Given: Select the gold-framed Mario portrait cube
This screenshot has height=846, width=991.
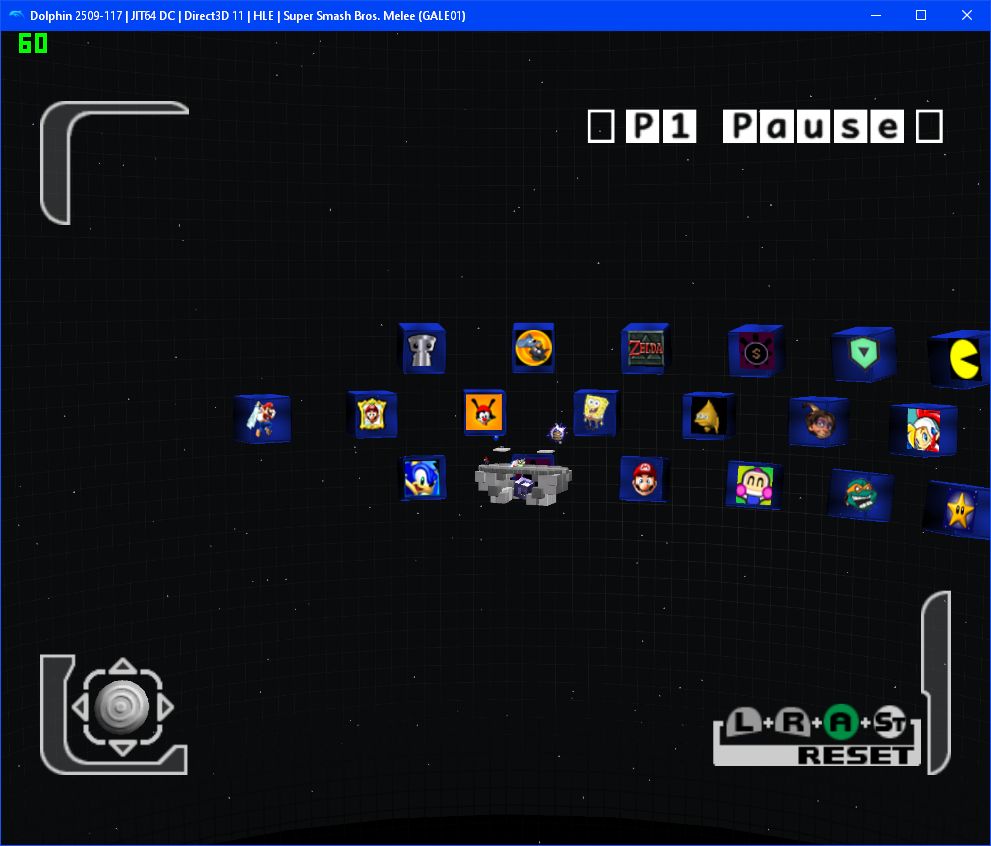Looking at the screenshot, I should [372, 414].
